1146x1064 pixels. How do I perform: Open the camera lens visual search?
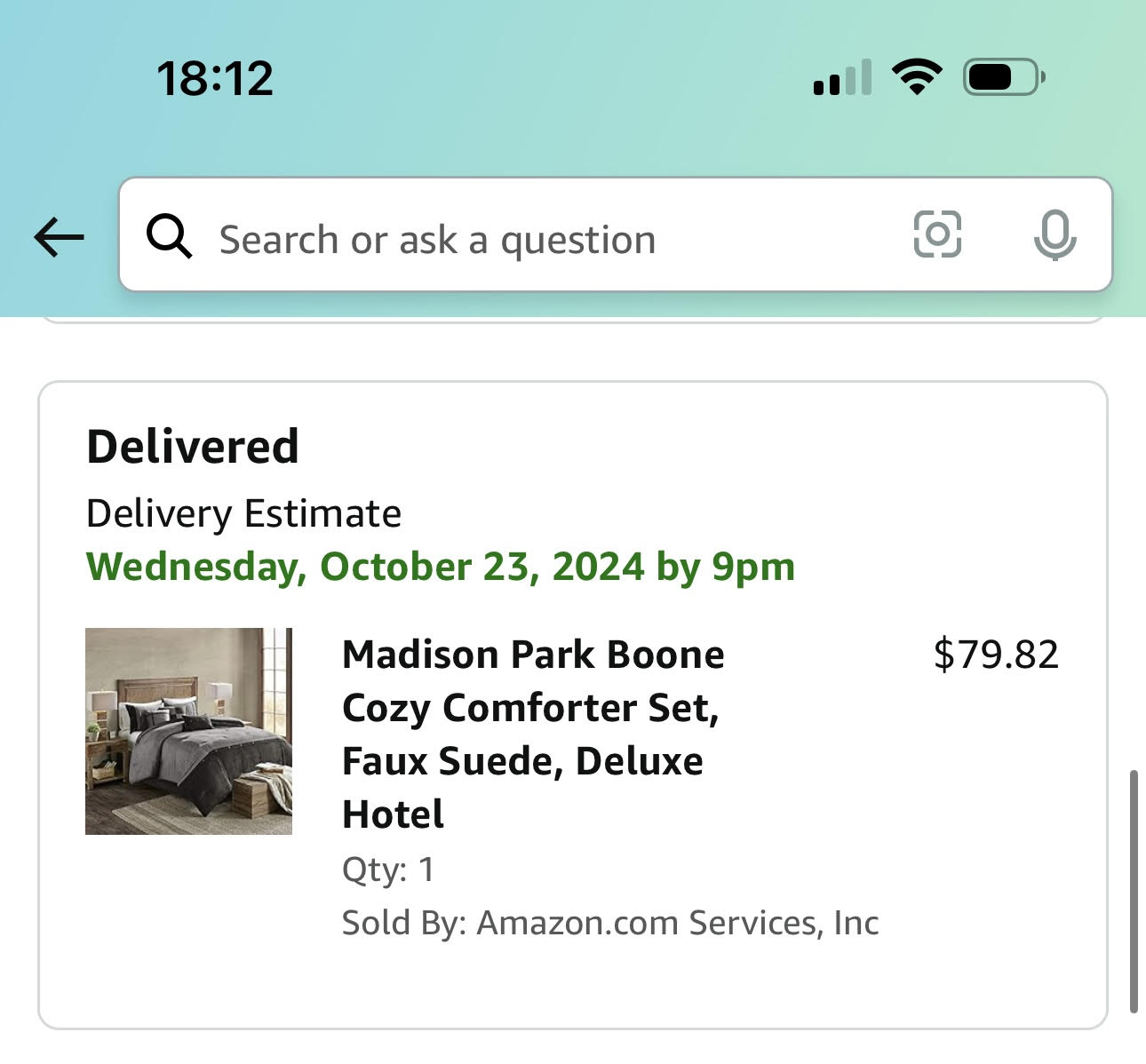pyautogui.click(x=937, y=234)
